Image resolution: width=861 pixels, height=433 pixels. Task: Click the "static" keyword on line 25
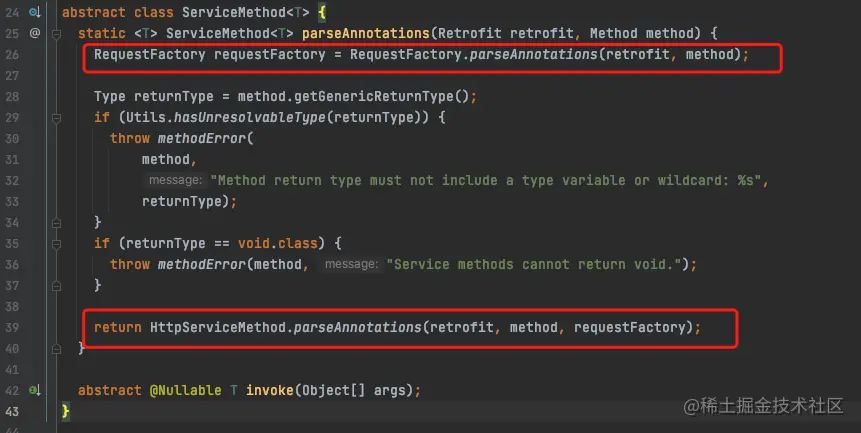point(102,33)
